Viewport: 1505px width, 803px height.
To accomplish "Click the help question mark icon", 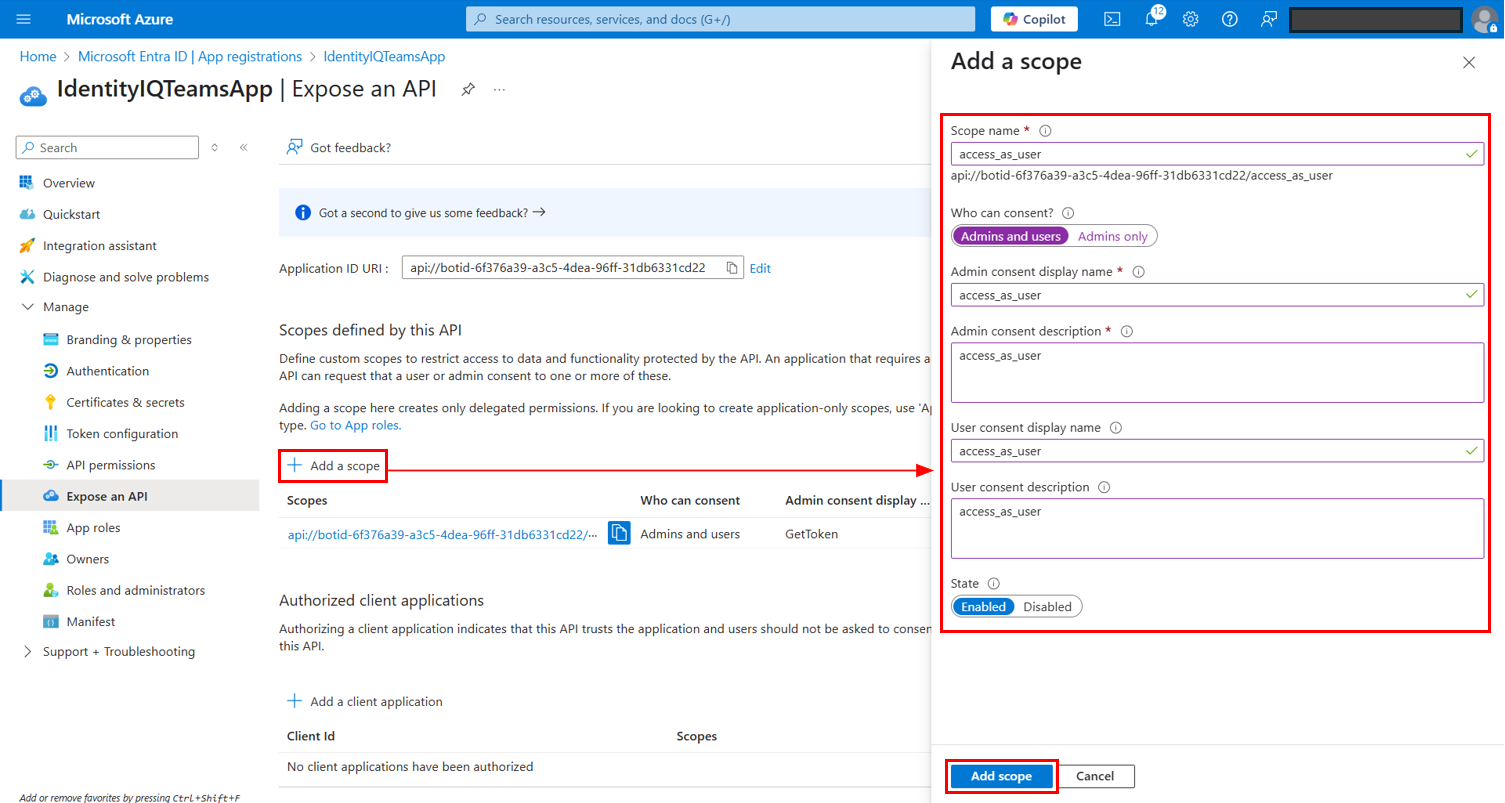I will pos(1229,19).
